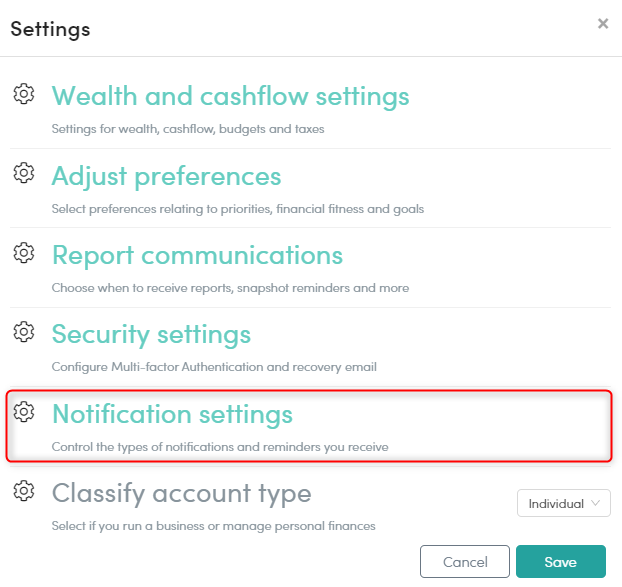Click the Settings dialog title

[50, 29]
